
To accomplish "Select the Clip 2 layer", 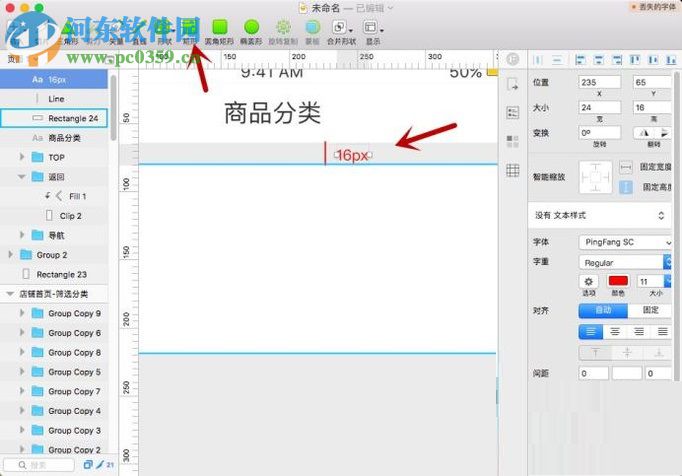I will [x=54, y=216].
